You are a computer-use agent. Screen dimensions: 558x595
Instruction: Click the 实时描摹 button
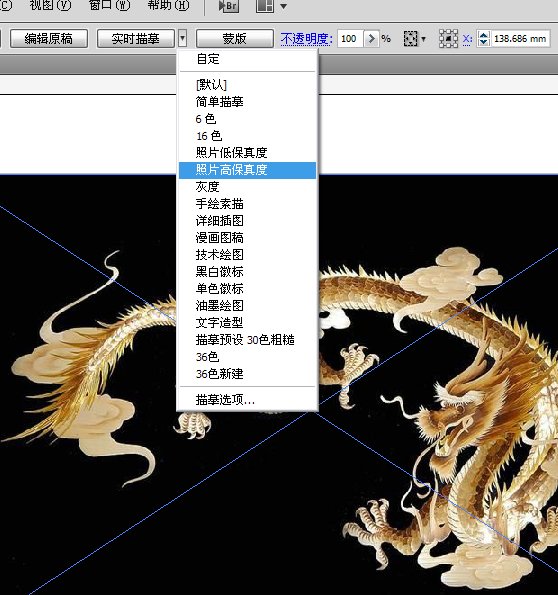click(x=136, y=39)
